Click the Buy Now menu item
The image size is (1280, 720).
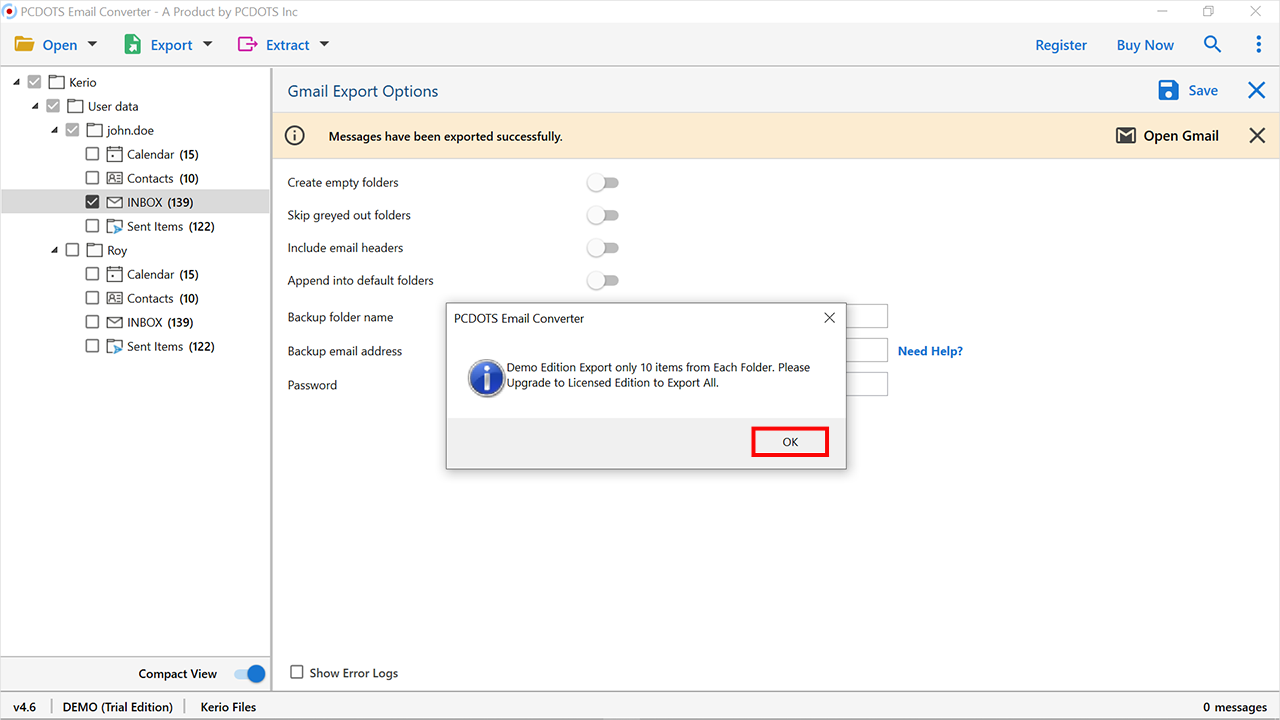click(1145, 45)
